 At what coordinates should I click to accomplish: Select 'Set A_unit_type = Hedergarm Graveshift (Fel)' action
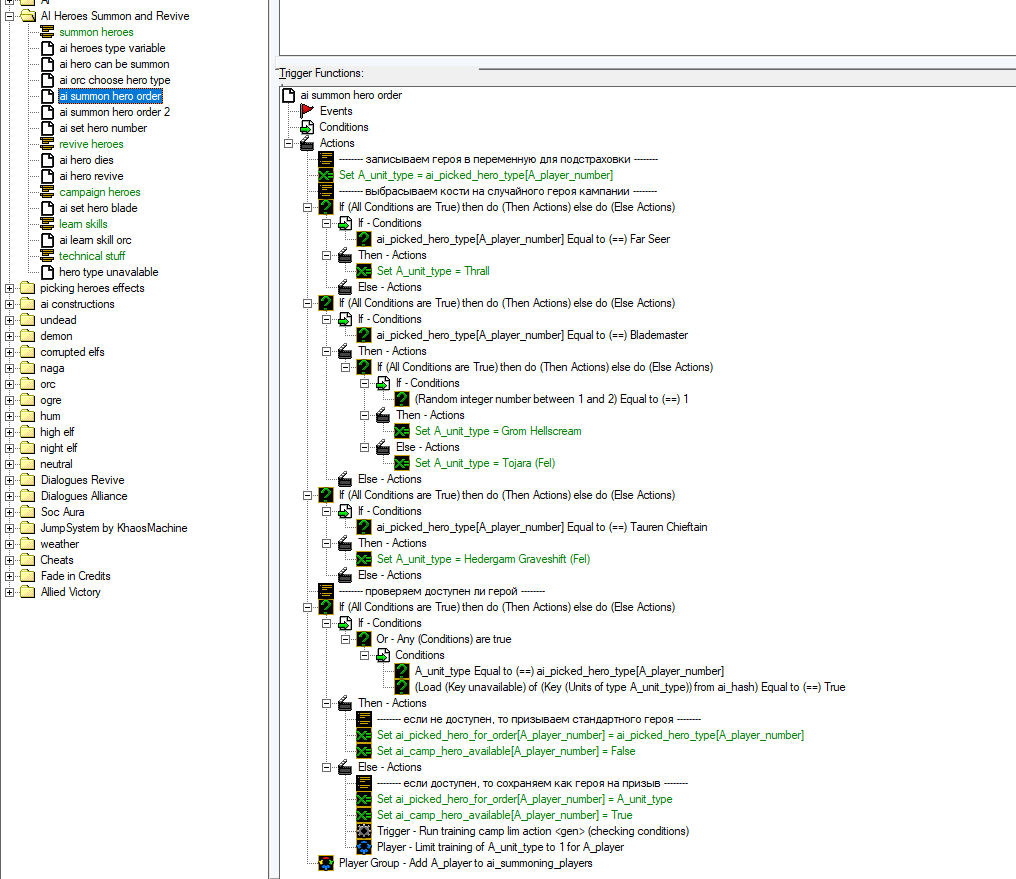pos(483,559)
